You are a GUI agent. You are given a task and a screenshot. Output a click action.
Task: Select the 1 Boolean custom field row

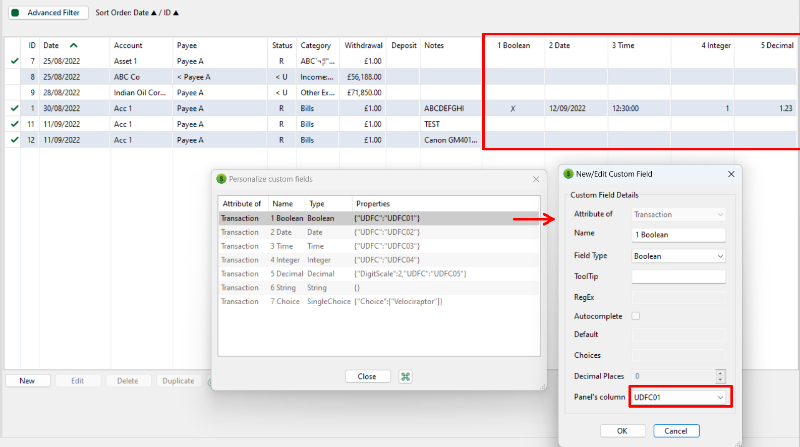click(x=379, y=218)
